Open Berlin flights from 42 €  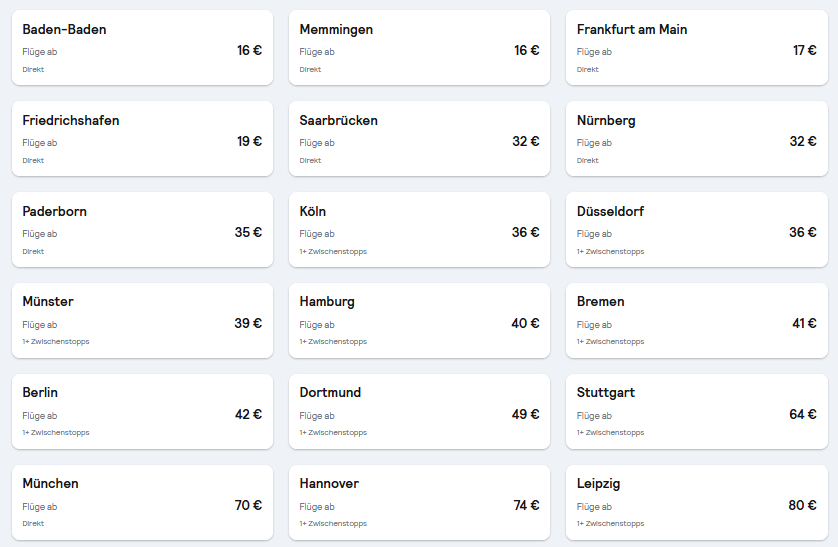[x=142, y=411]
